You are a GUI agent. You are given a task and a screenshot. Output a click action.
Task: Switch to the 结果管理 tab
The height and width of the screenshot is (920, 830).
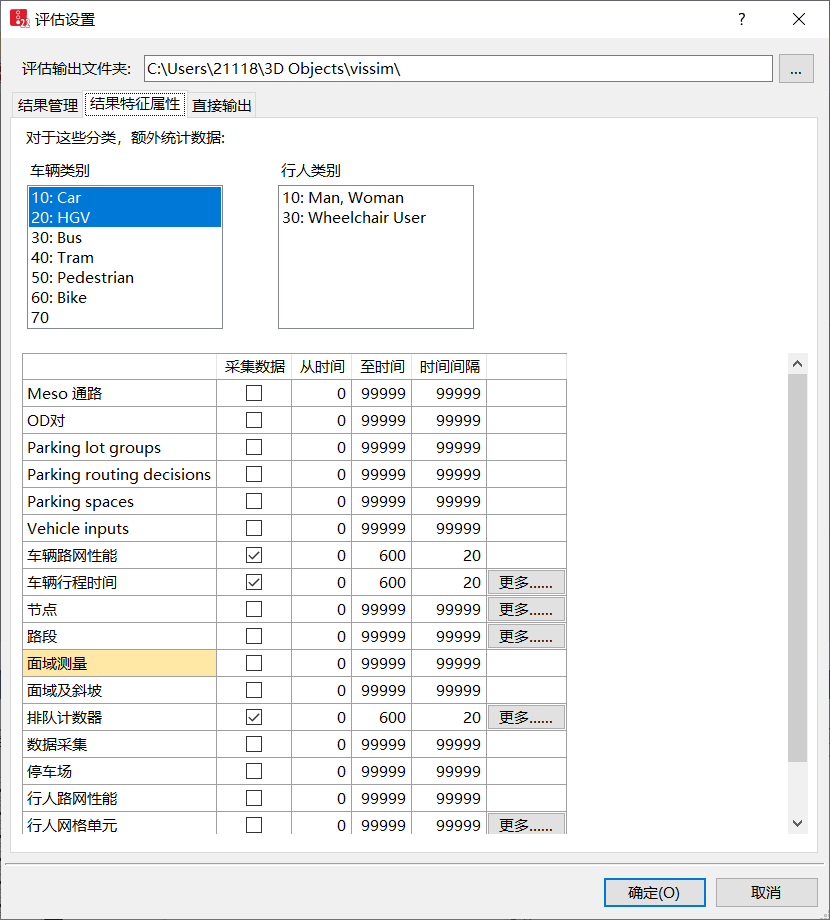pyautogui.click(x=48, y=106)
